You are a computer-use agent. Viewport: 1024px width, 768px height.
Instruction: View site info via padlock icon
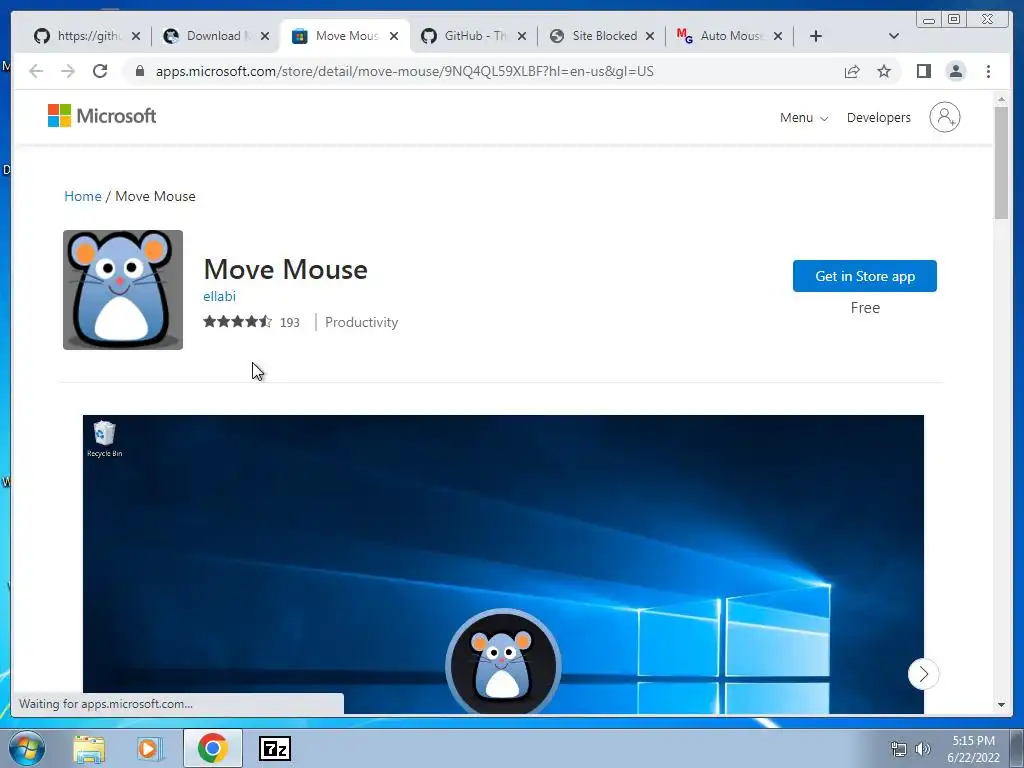tap(139, 71)
